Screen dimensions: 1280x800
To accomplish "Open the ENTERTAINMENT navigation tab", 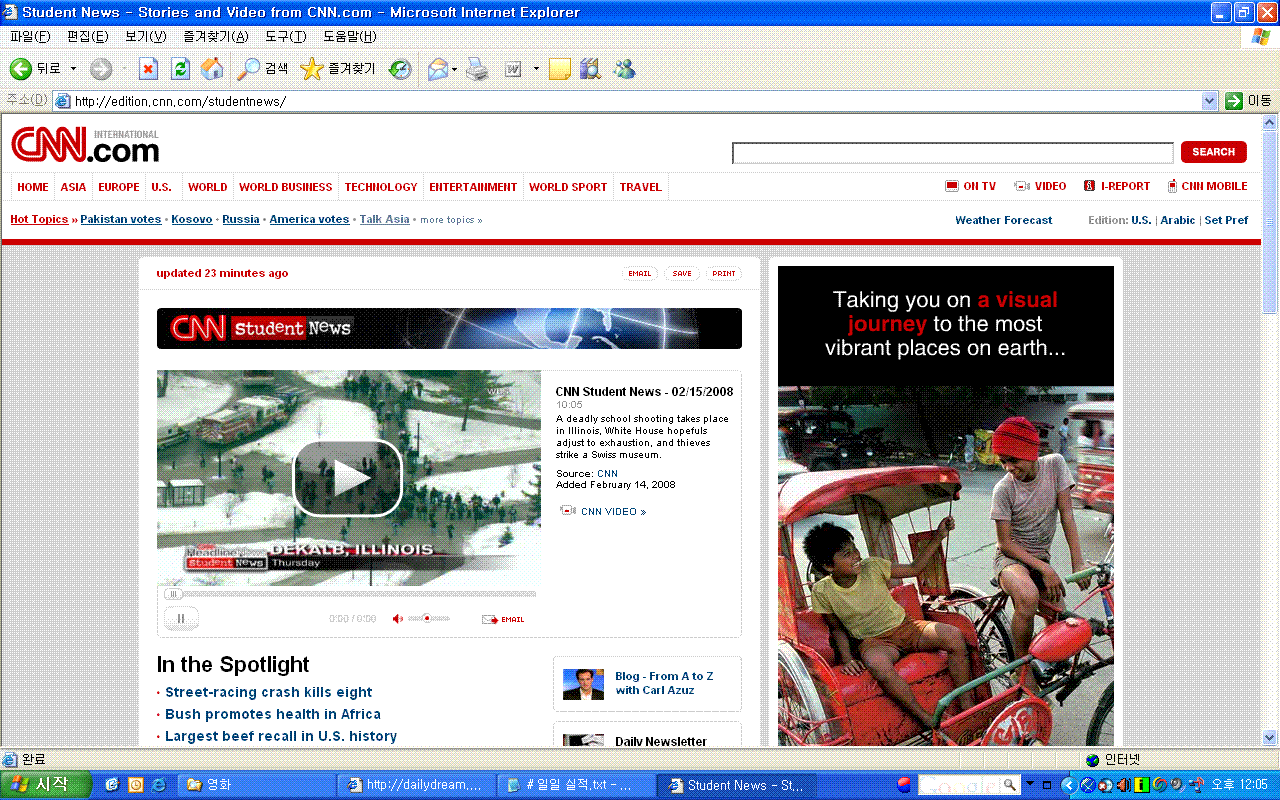I will (473, 187).
